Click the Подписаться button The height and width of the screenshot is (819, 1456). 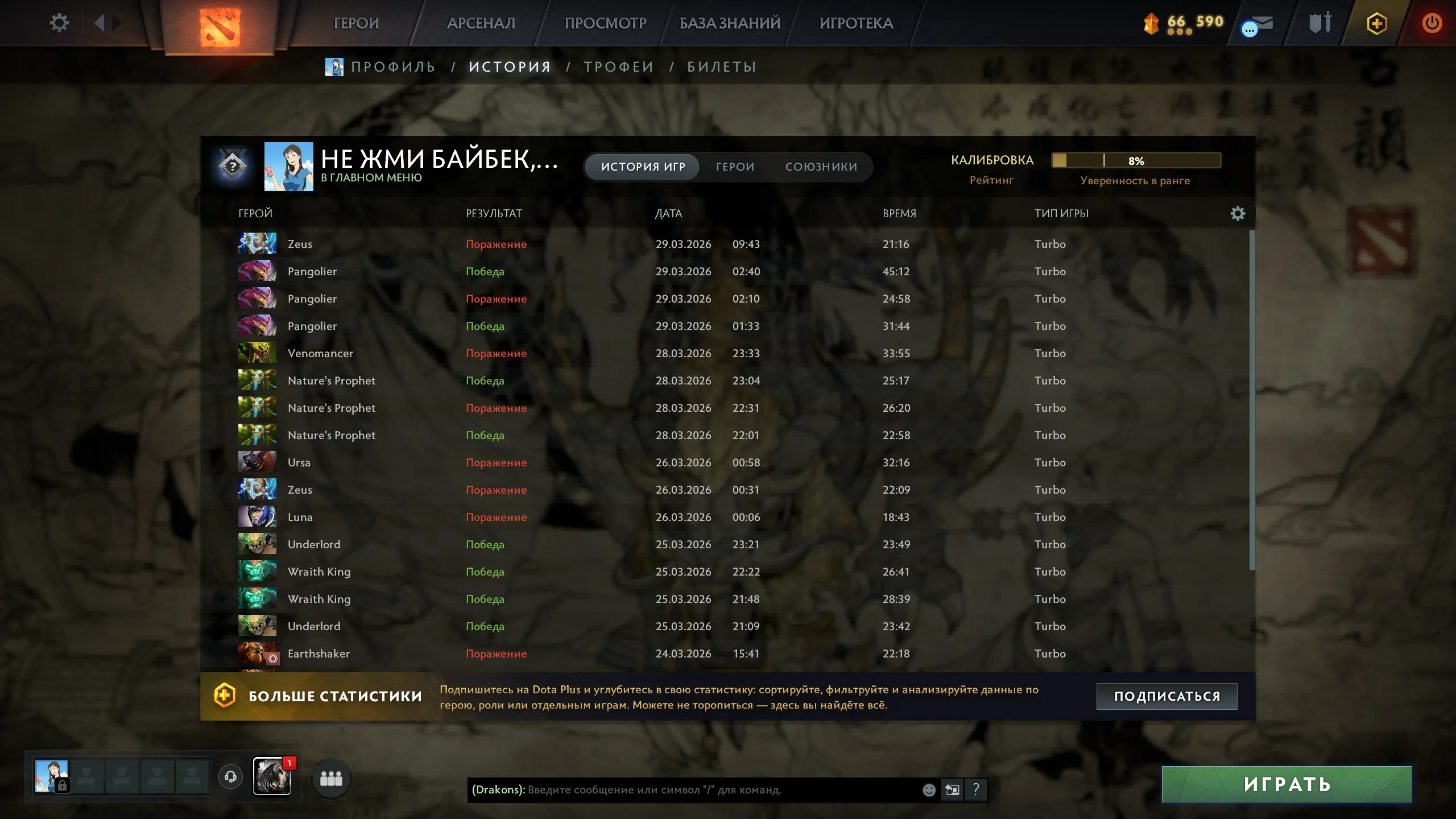pos(1167,696)
